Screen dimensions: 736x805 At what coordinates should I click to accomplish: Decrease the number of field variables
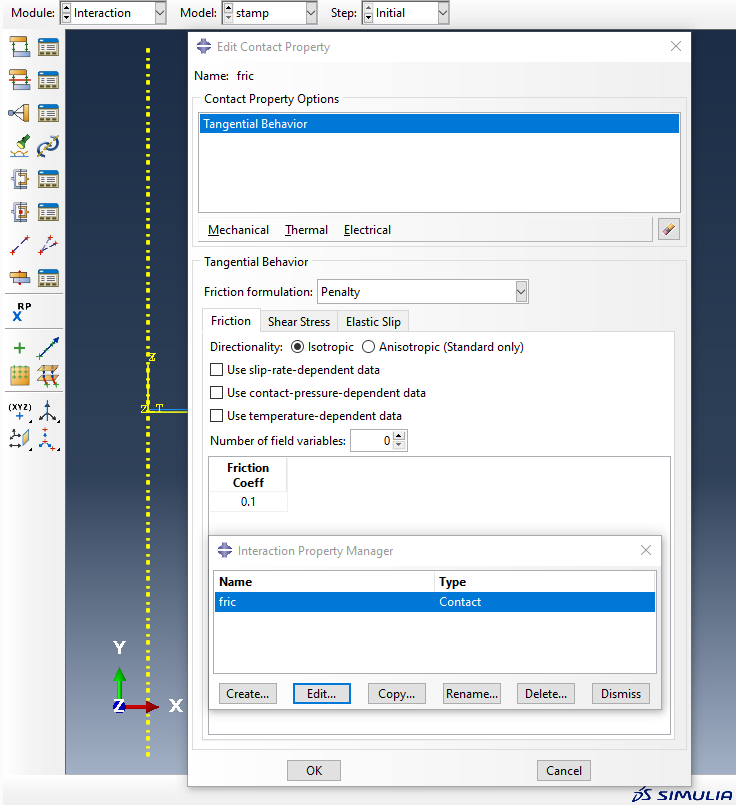(399, 445)
